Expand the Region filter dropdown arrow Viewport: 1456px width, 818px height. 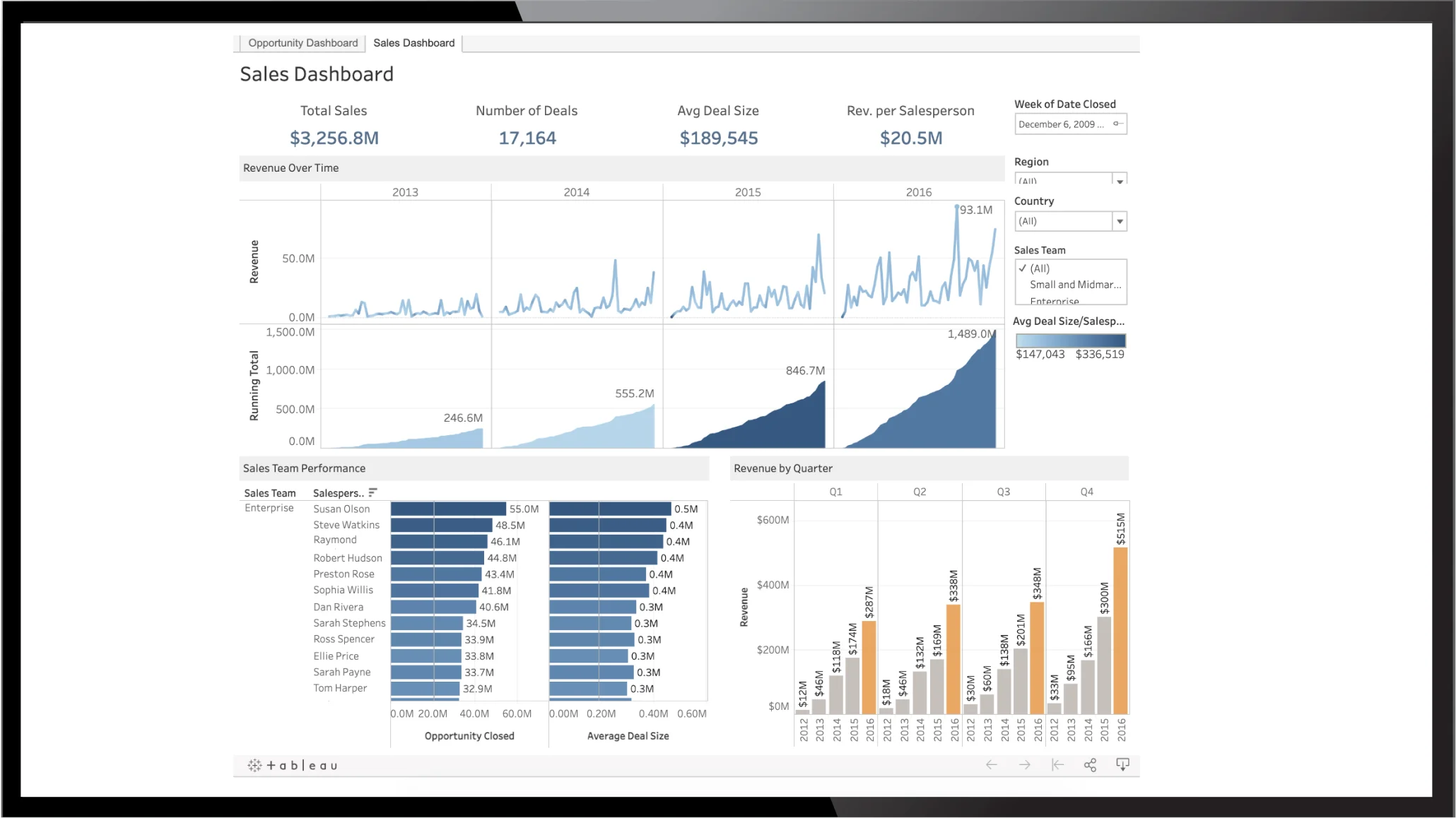[1120, 179]
